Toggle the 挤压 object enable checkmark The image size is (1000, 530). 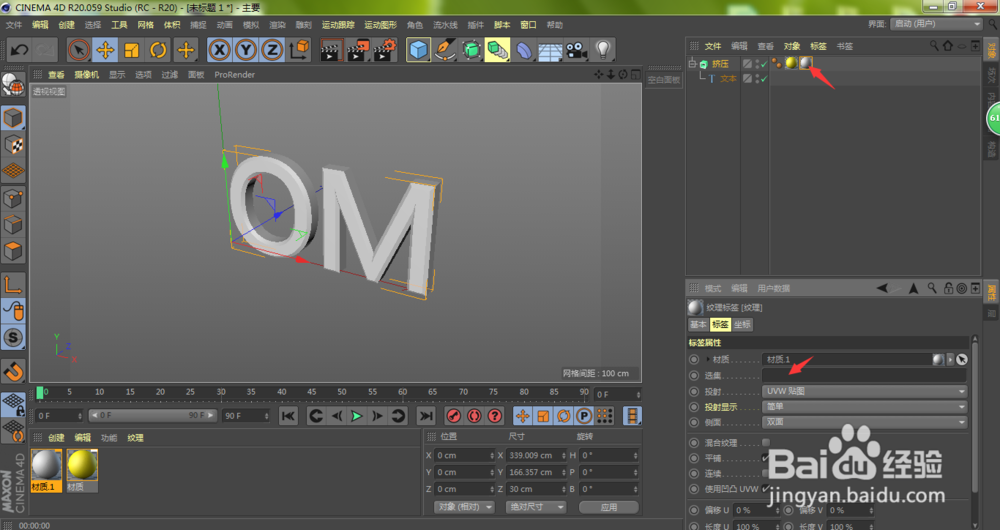(764, 64)
